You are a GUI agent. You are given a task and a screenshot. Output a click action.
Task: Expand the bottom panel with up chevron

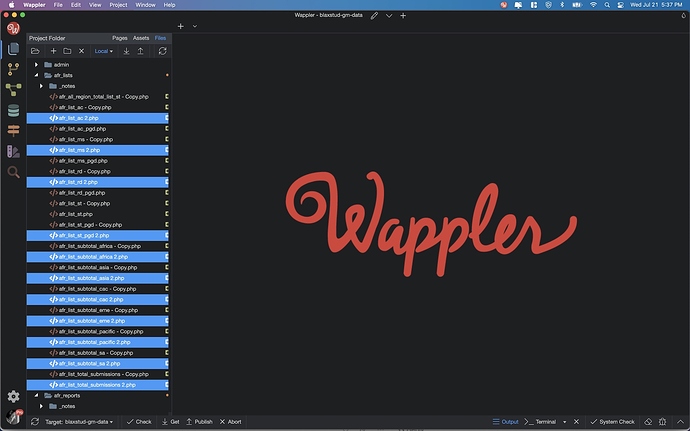(680, 422)
